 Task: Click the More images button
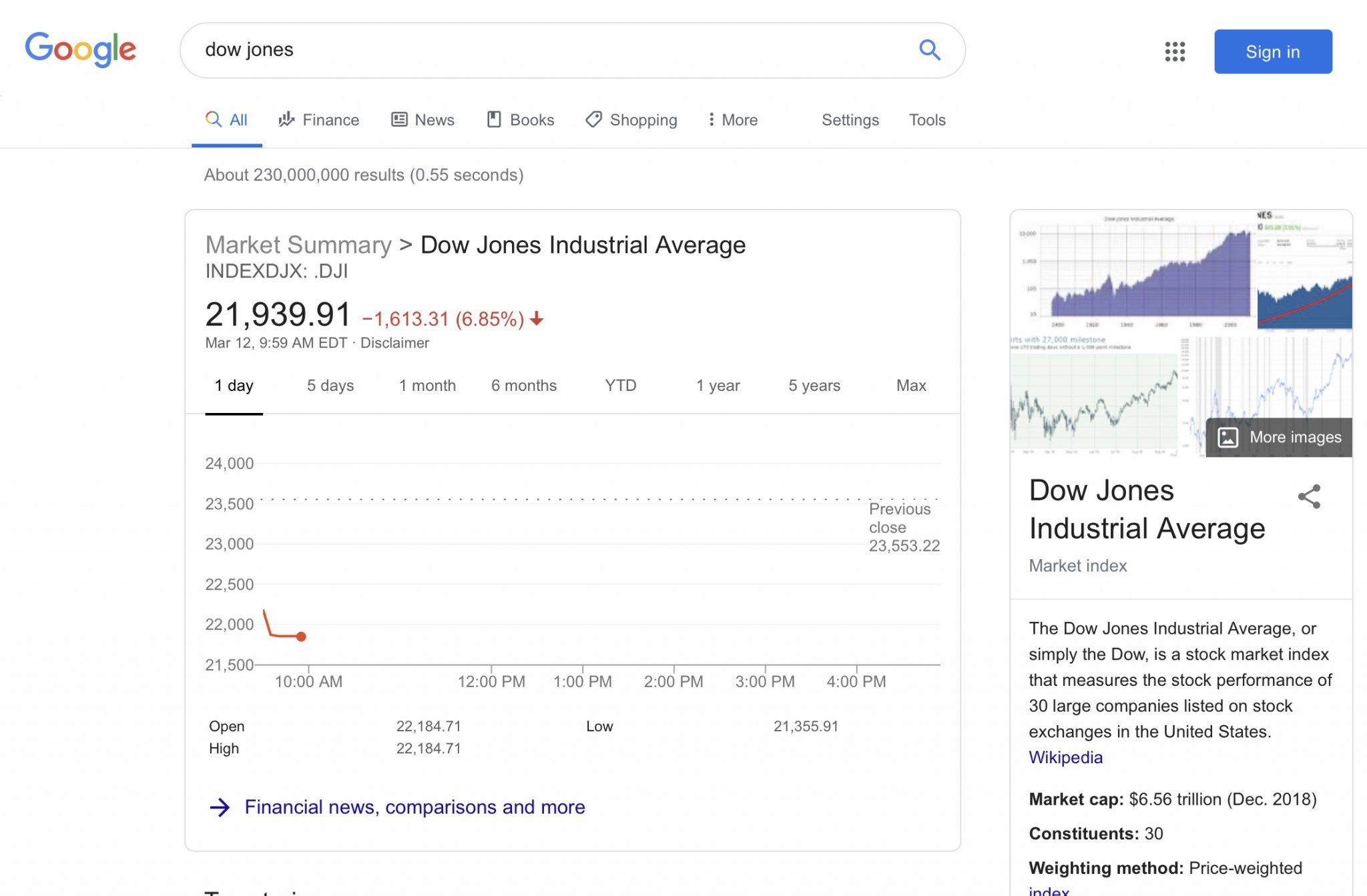click(x=1279, y=437)
